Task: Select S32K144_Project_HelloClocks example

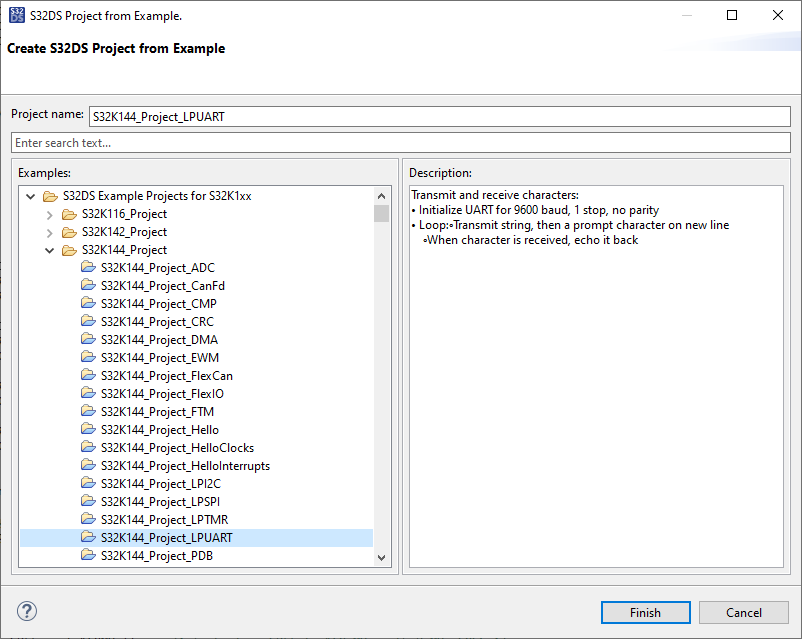Action: click(x=177, y=448)
